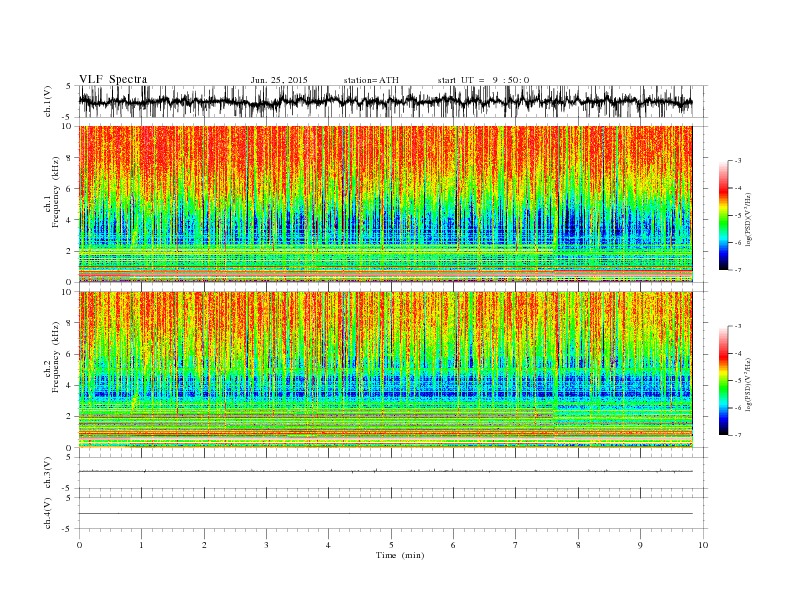
Task: Click the "10" kHz tick on ch.2 spectrogram
Action: pos(68,292)
